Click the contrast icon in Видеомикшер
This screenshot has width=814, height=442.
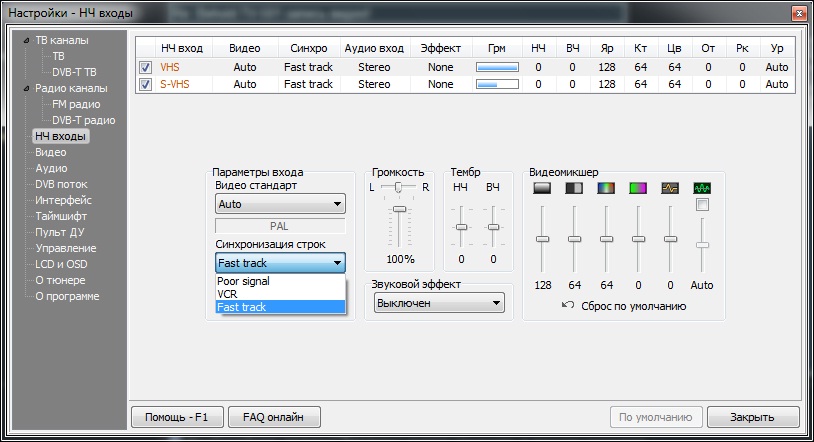[574, 187]
